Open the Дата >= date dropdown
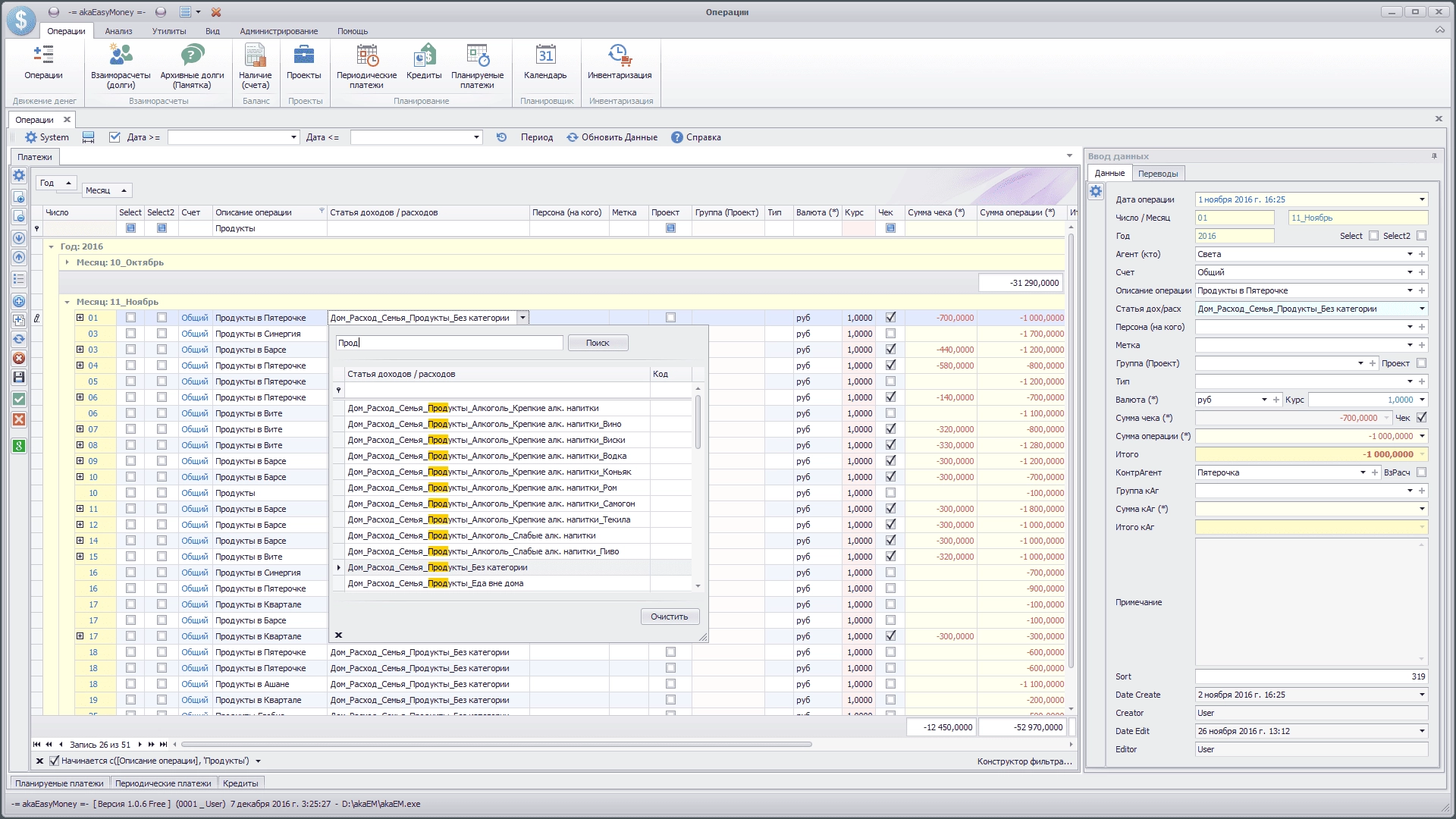Image resolution: width=1456 pixels, height=819 pixels. (x=293, y=137)
